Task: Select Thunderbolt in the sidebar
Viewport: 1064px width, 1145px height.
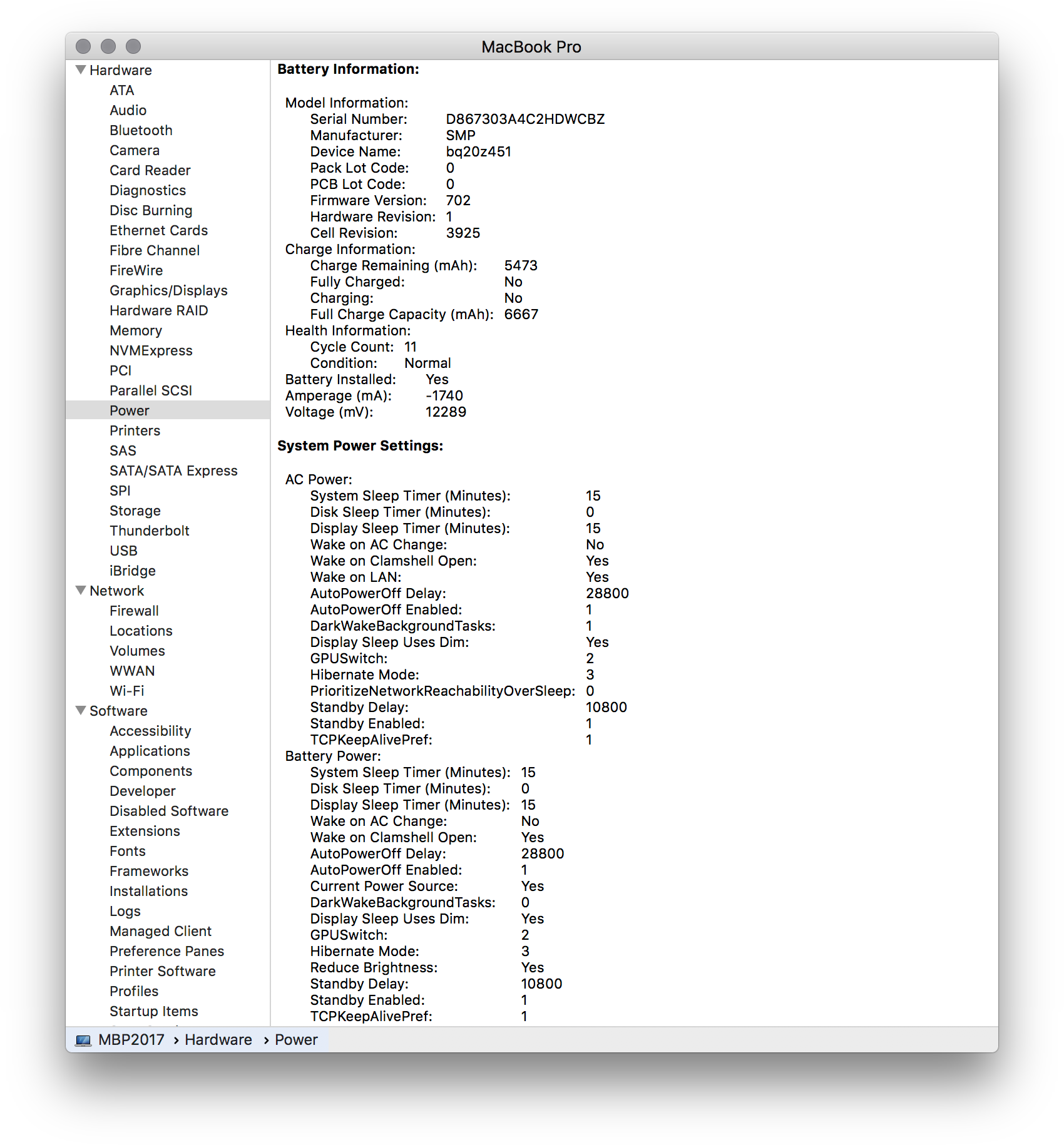Action: [150, 531]
